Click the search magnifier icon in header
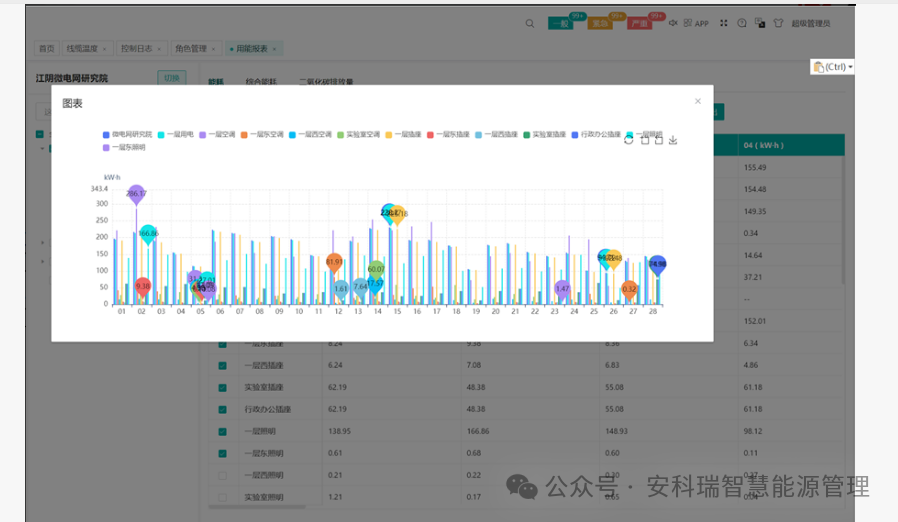The width and height of the screenshot is (898, 522). coord(530,23)
